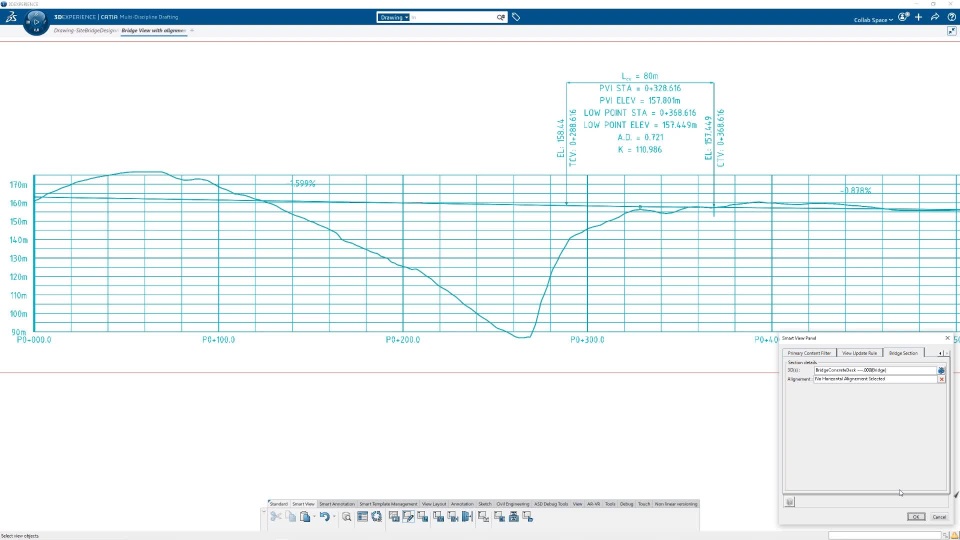Switch to Bridge View with alignment tab
Screen dimensions: 960x540
(153, 31)
